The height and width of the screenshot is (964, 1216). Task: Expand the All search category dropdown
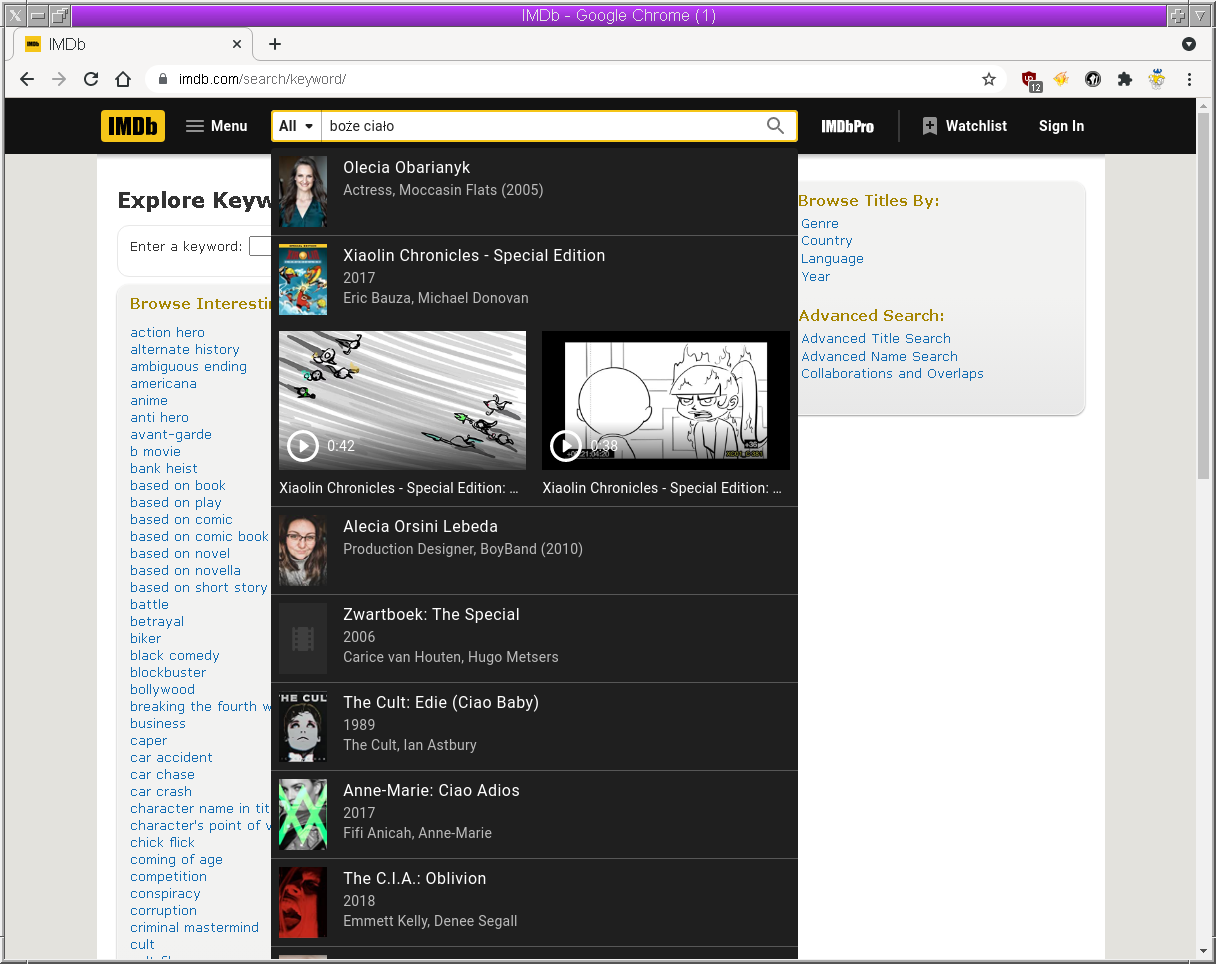click(x=297, y=126)
